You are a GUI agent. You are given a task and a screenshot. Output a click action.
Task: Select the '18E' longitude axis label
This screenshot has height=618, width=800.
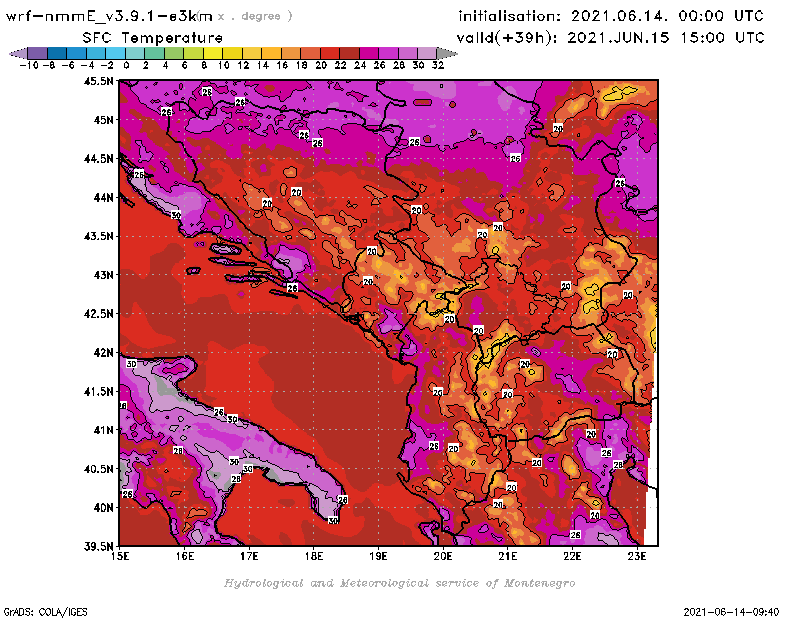click(x=314, y=556)
